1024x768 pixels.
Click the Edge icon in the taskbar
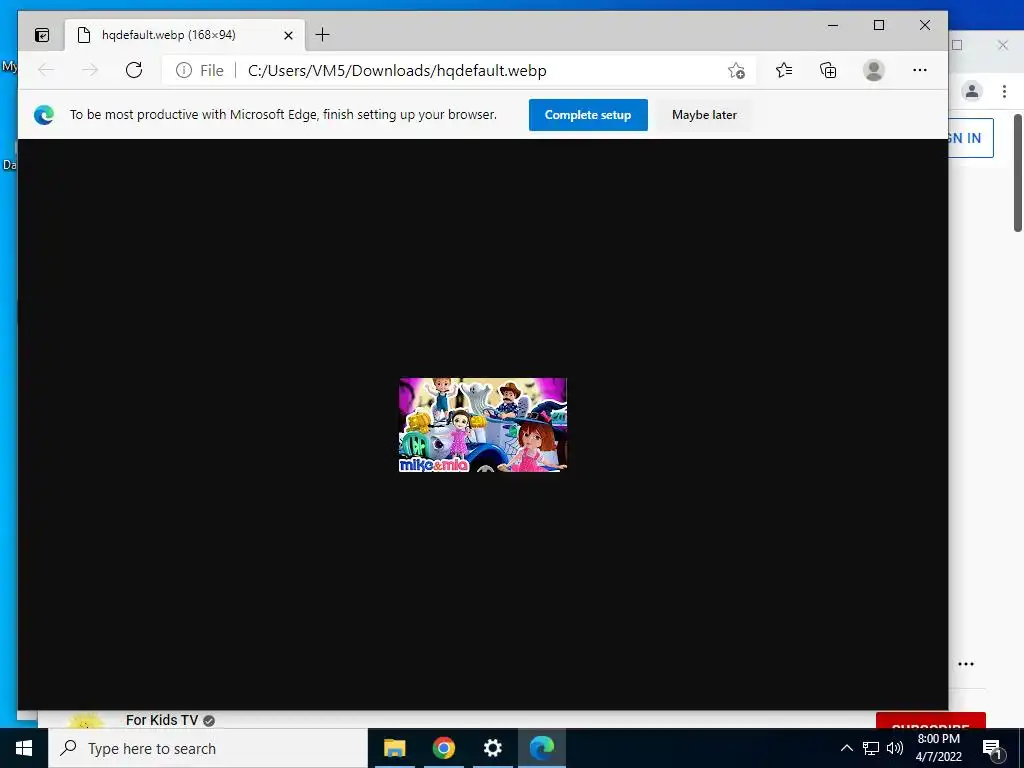point(541,748)
